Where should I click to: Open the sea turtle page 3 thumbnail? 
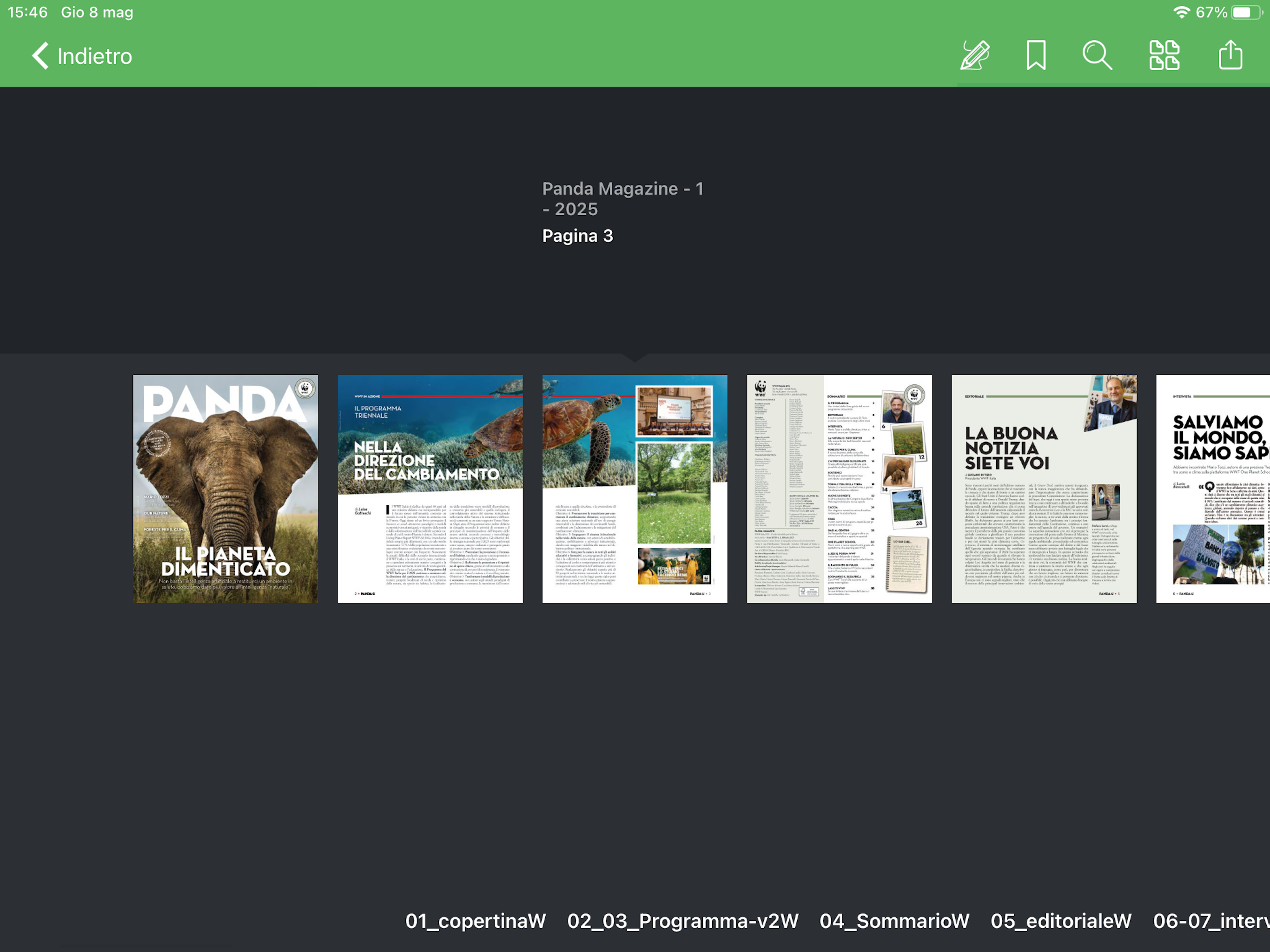[x=635, y=489]
